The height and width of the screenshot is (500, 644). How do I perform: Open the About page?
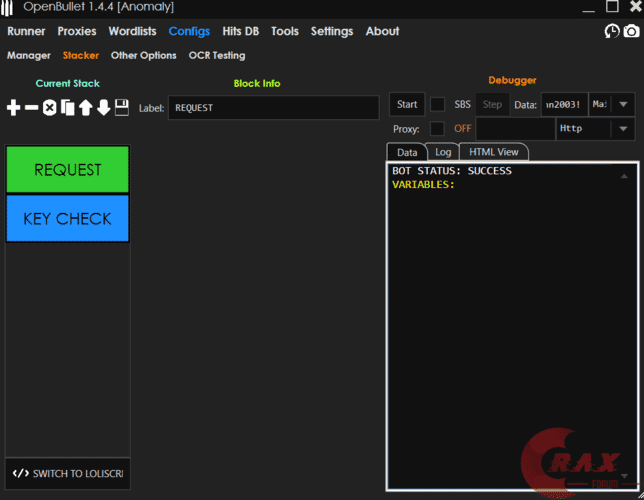(382, 31)
